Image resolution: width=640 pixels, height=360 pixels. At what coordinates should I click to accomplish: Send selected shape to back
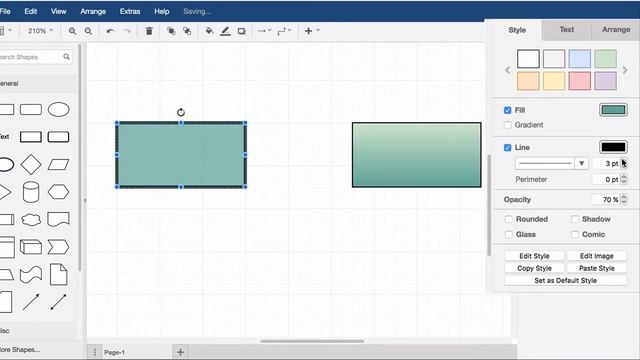click(187, 31)
